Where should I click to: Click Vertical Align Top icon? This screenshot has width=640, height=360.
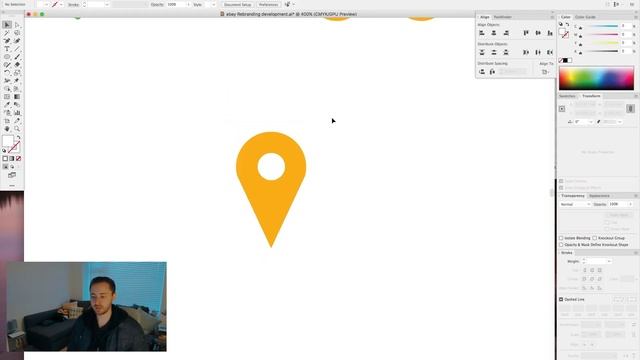click(526, 33)
